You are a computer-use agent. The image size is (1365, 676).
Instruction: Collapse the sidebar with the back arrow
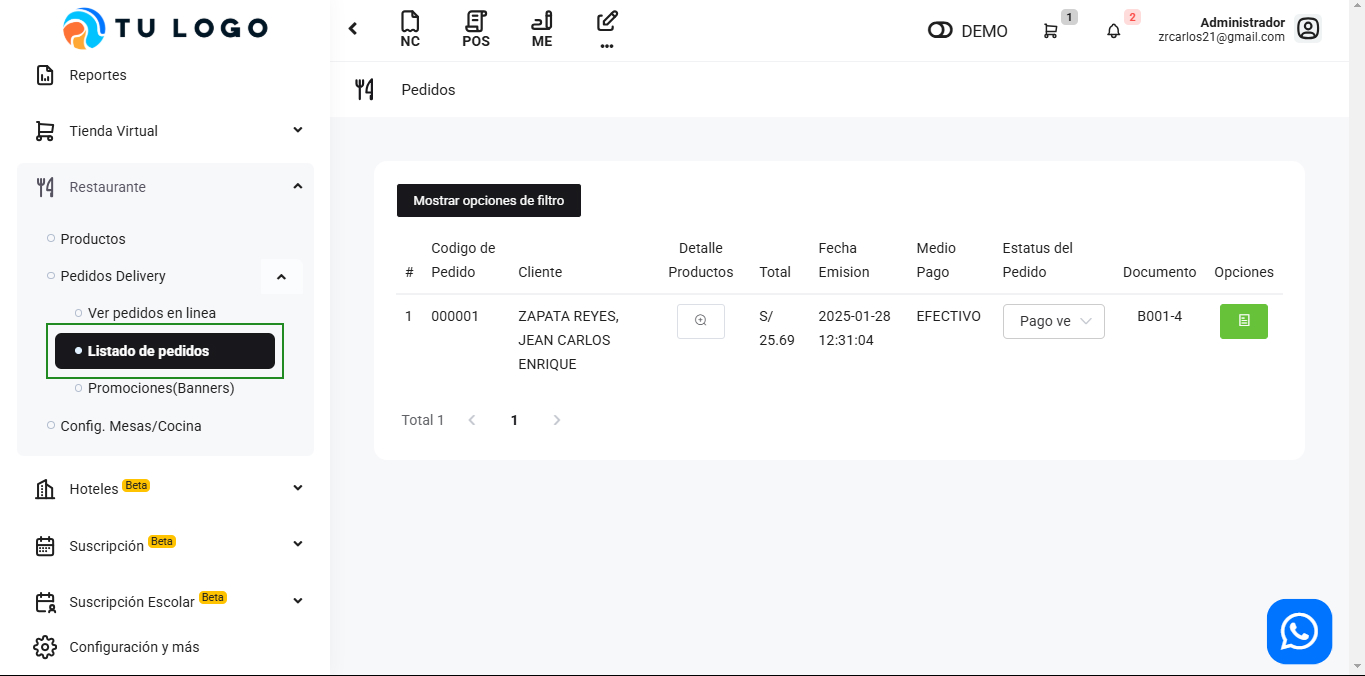(353, 29)
